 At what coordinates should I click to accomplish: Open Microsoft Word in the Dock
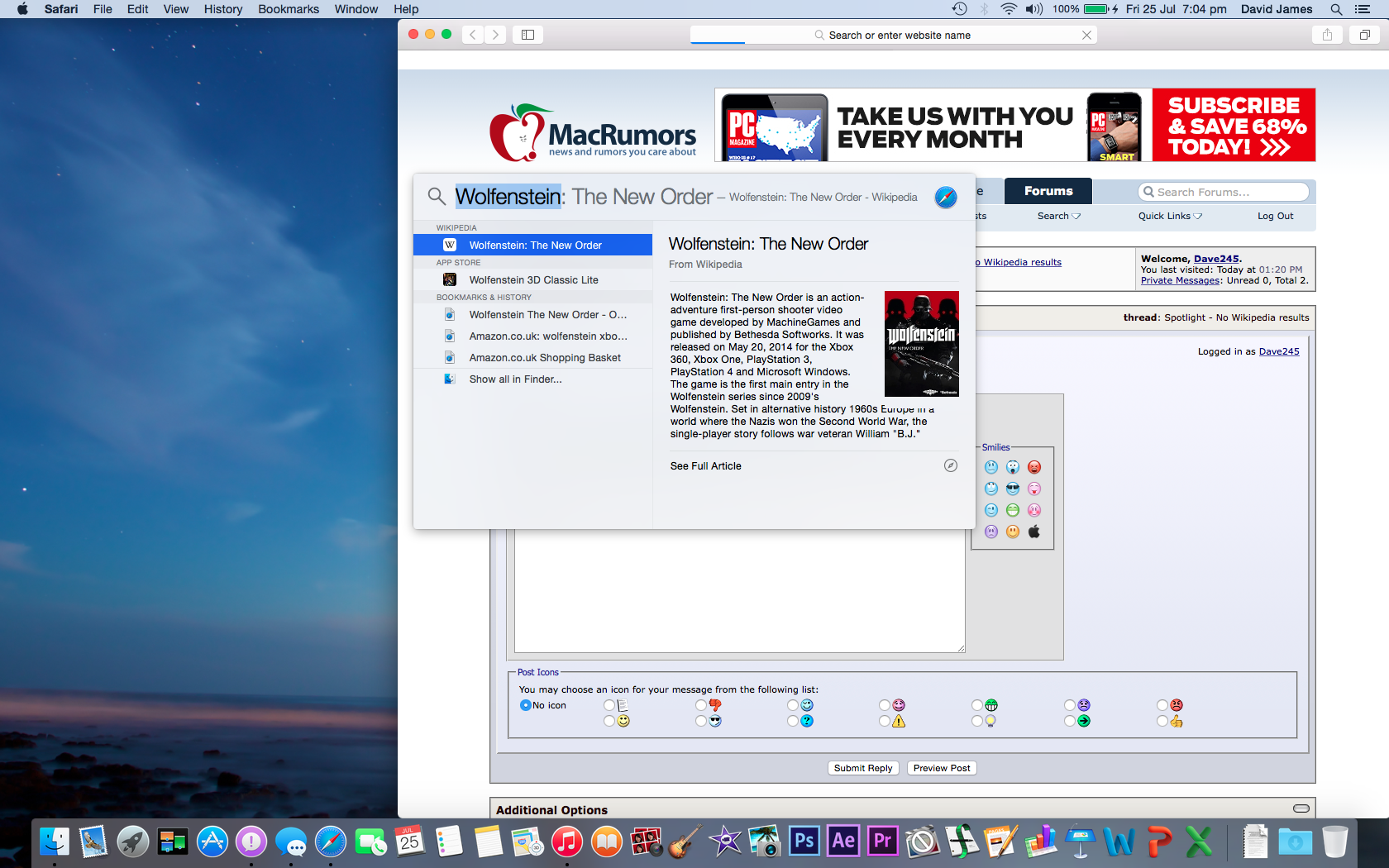1119,842
